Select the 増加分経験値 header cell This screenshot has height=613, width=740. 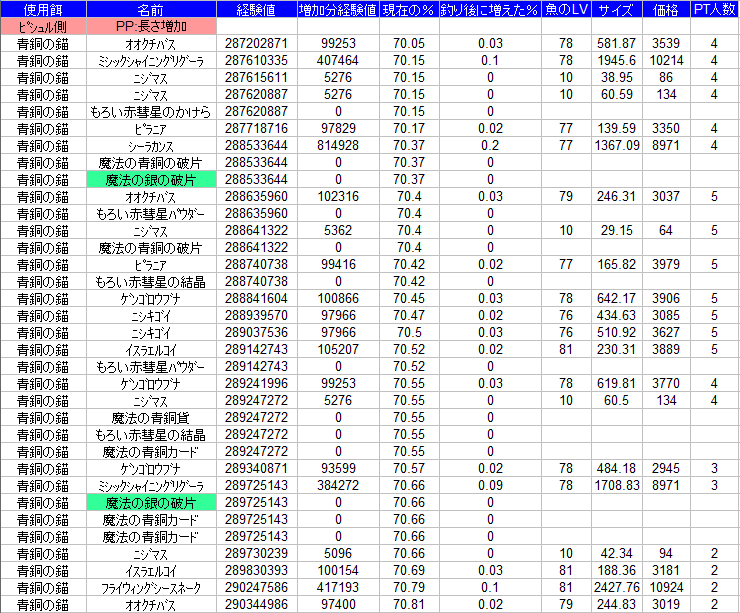338,10
